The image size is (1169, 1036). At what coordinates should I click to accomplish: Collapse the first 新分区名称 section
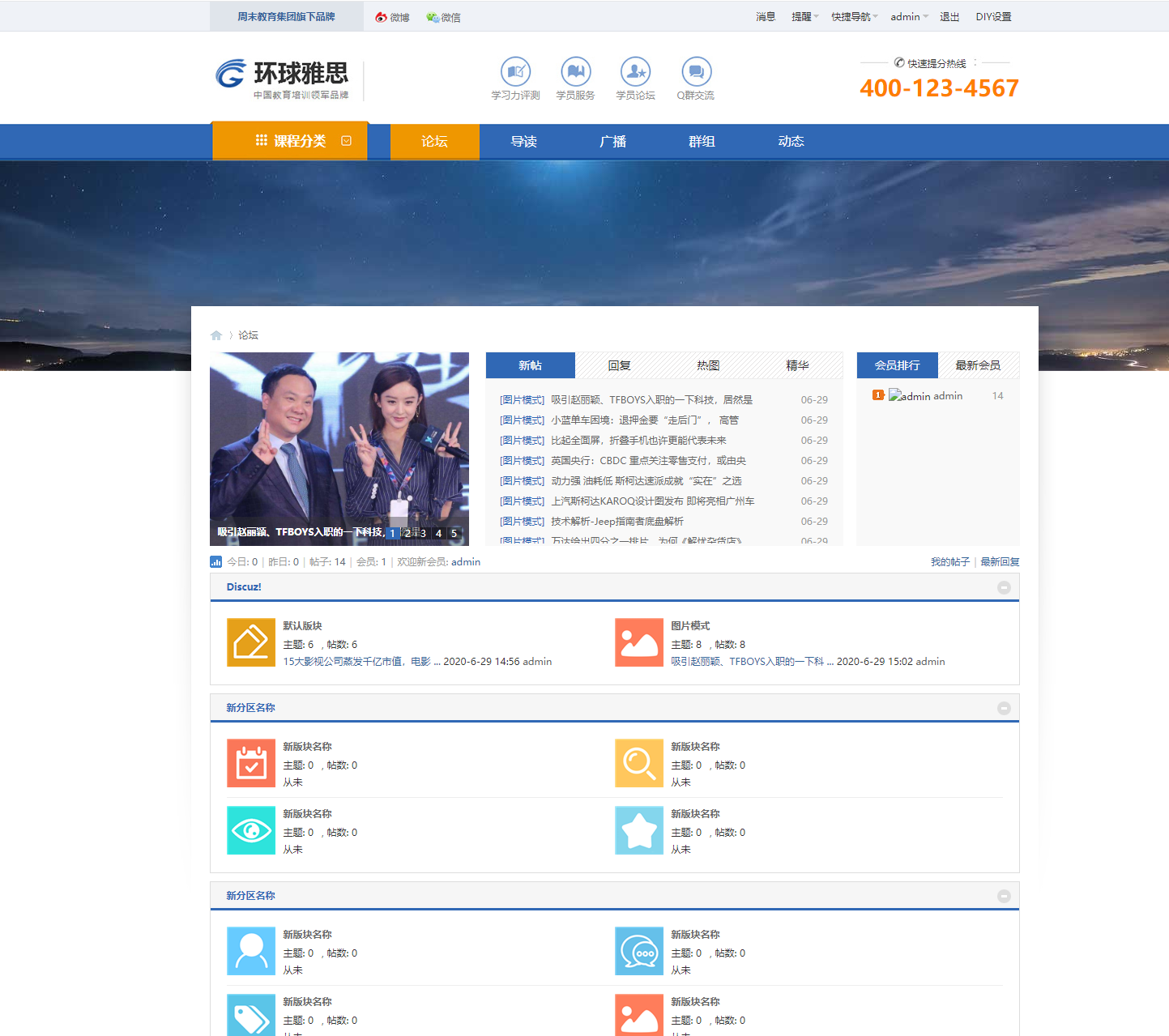(x=1004, y=708)
